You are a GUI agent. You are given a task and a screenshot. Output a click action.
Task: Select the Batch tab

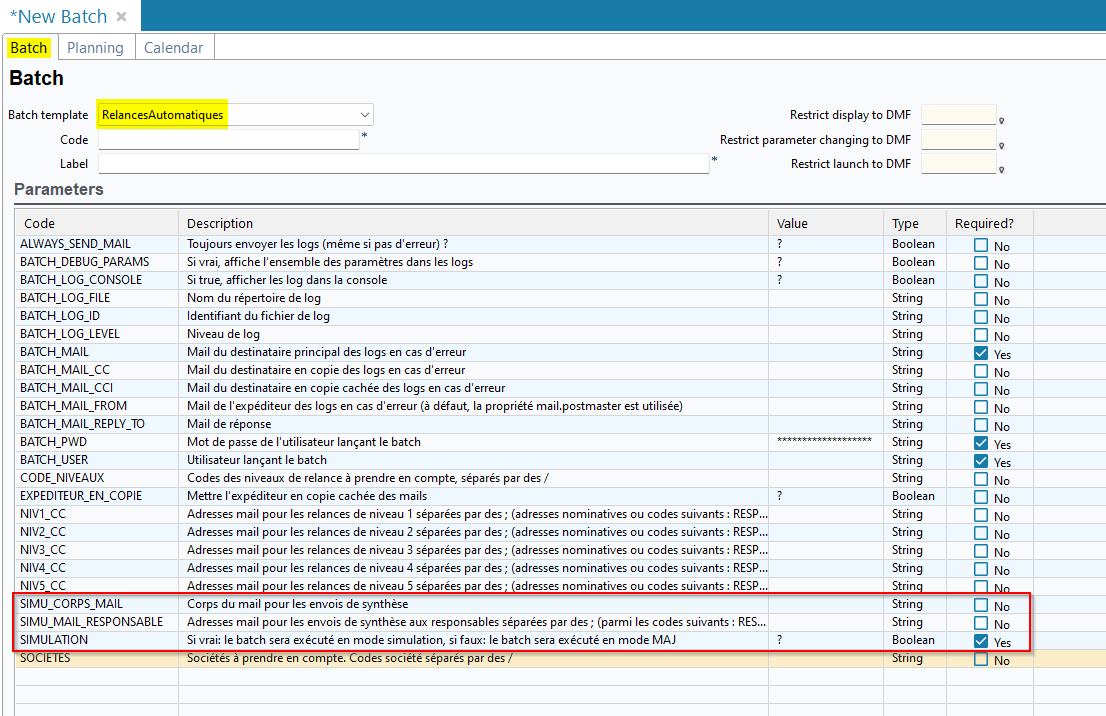coord(29,48)
